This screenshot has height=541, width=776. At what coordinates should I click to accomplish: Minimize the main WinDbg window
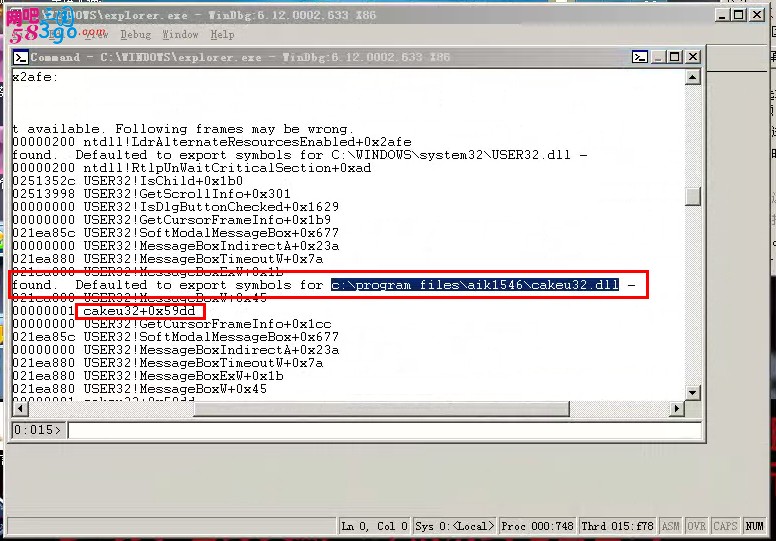722,15
